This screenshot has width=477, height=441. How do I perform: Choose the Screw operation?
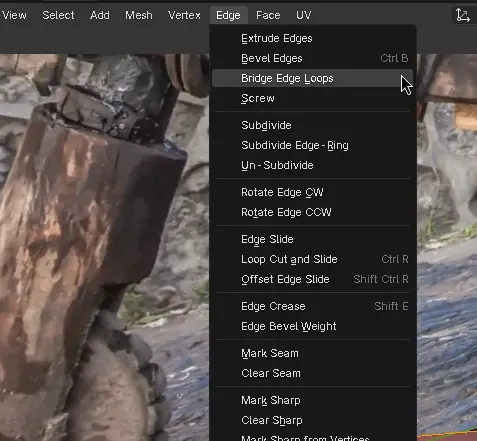[x=312, y=98]
